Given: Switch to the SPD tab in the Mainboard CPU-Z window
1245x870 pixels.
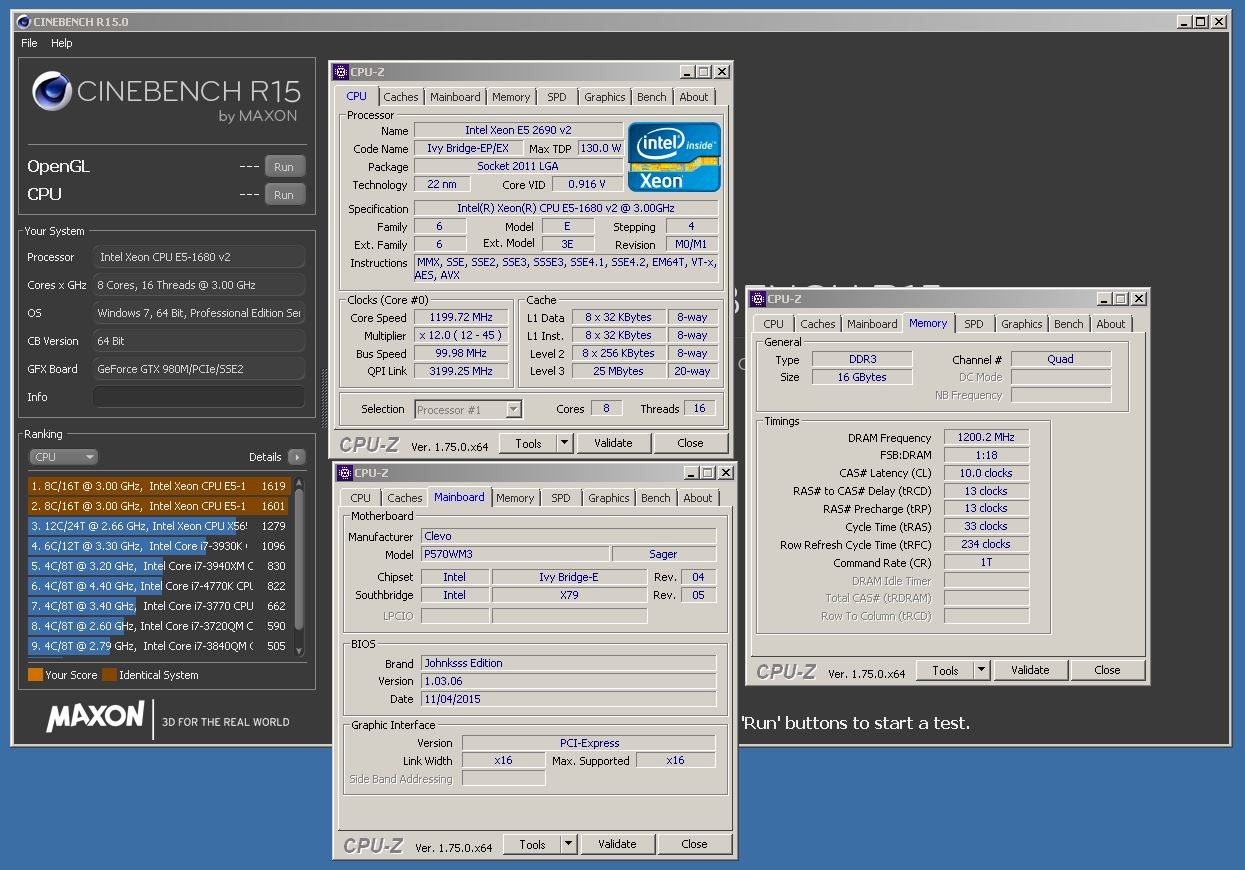Looking at the screenshot, I should pyautogui.click(x=561, y=498).
